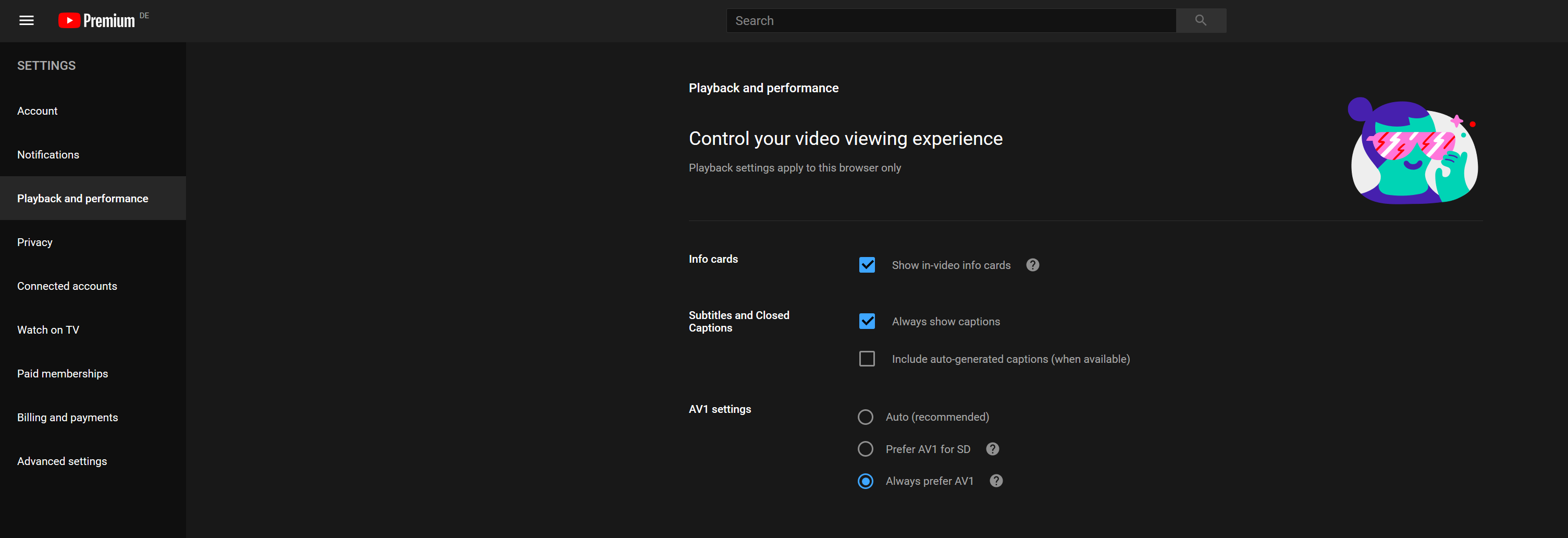Choose Prefer AV1 for SD radio button
This screenshot has width=1568, height=538.
pos(865,449)
